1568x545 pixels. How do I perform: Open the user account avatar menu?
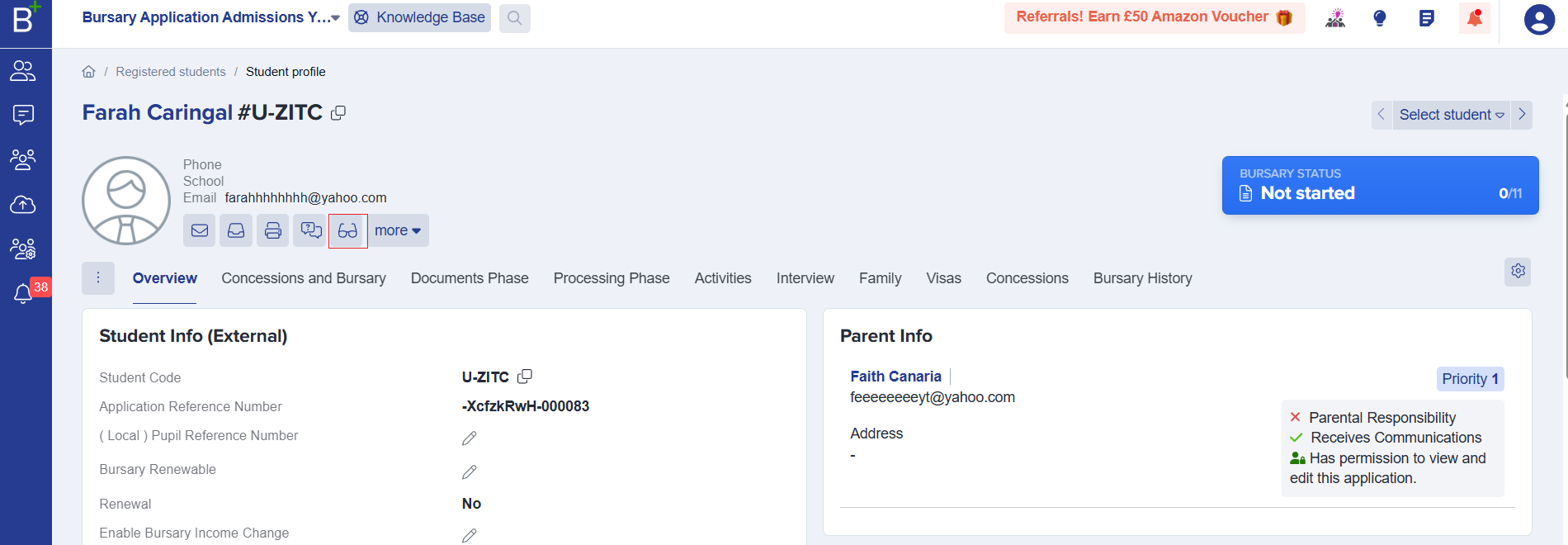(1539, 19)
